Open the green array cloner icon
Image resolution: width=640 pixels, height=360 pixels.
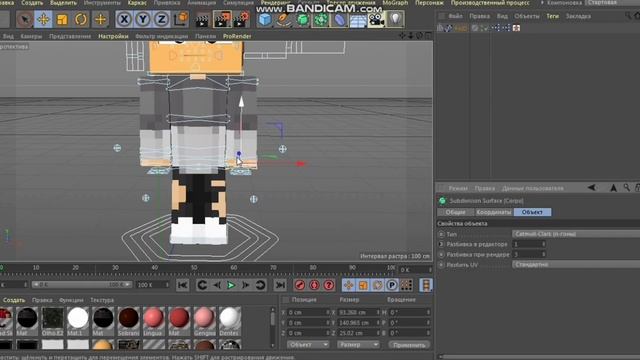click(321, 19)
